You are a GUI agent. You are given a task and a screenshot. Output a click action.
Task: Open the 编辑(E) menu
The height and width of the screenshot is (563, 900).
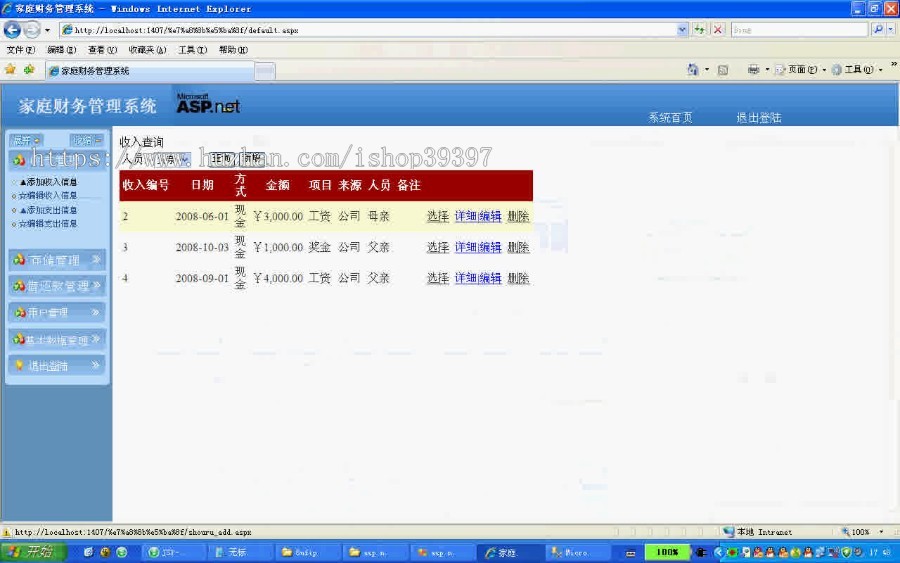coord(61,50)
